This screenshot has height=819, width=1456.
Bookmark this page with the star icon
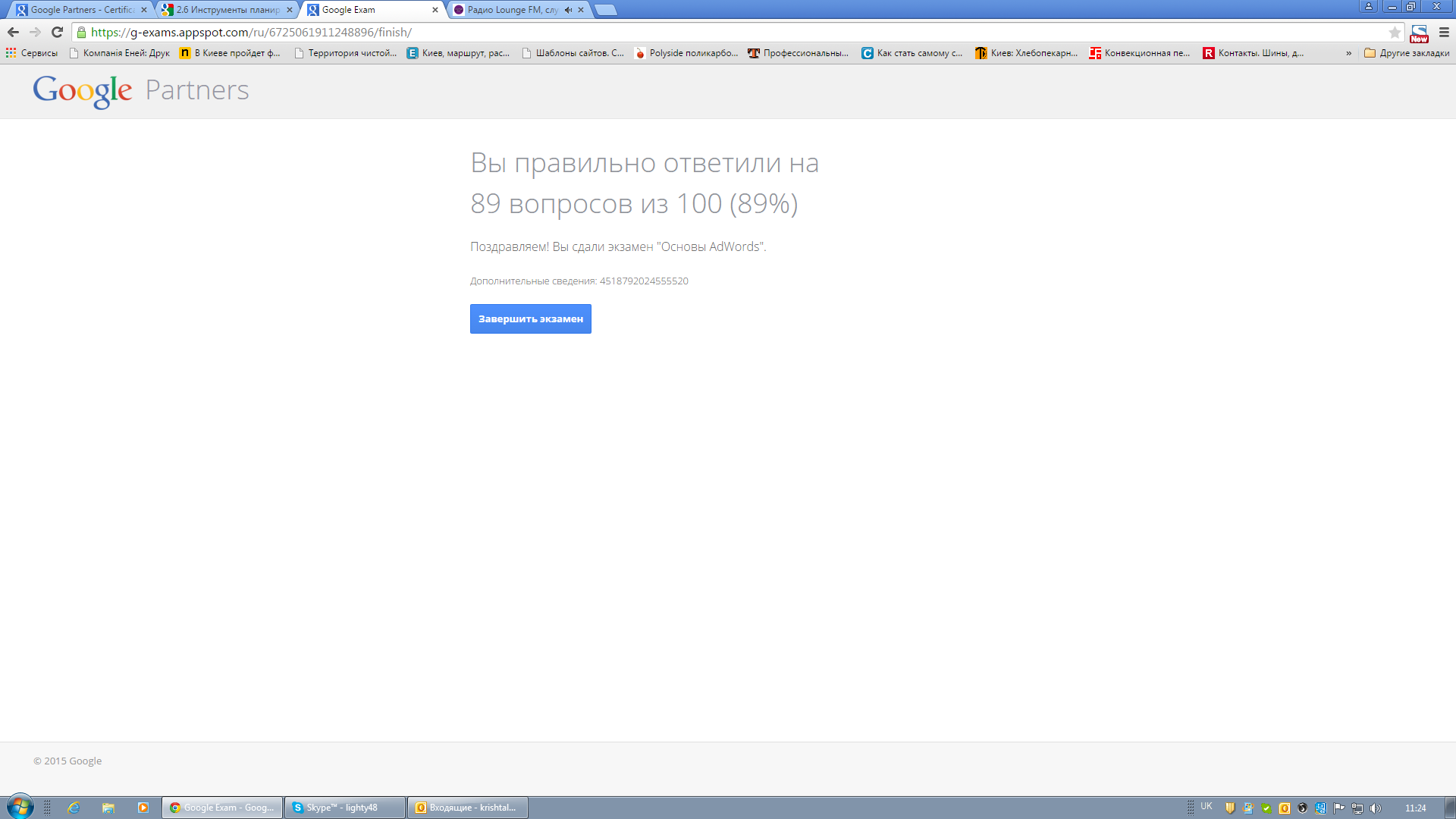point(1395,33)
